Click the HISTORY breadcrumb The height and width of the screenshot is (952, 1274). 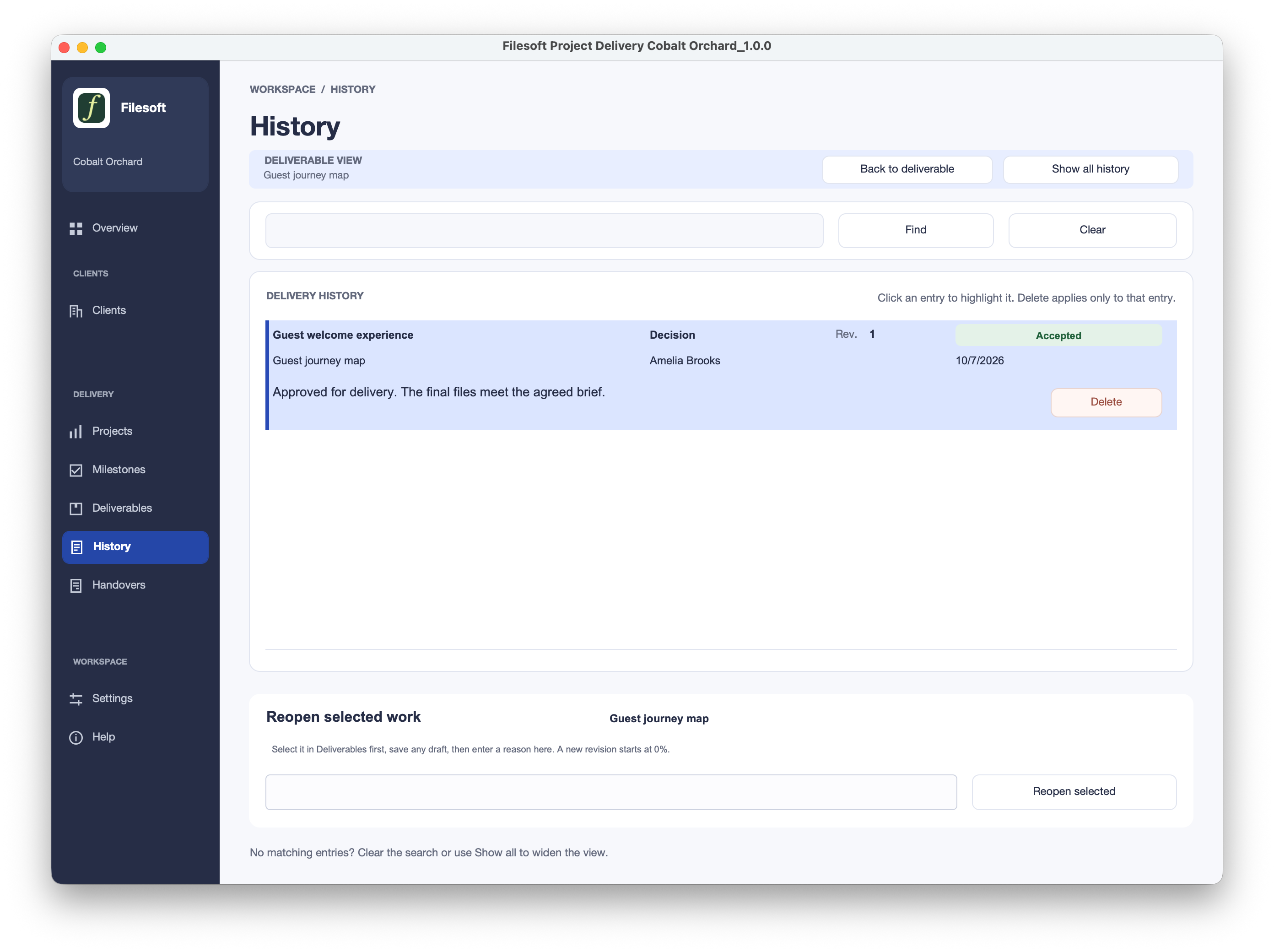pos(352,89)
